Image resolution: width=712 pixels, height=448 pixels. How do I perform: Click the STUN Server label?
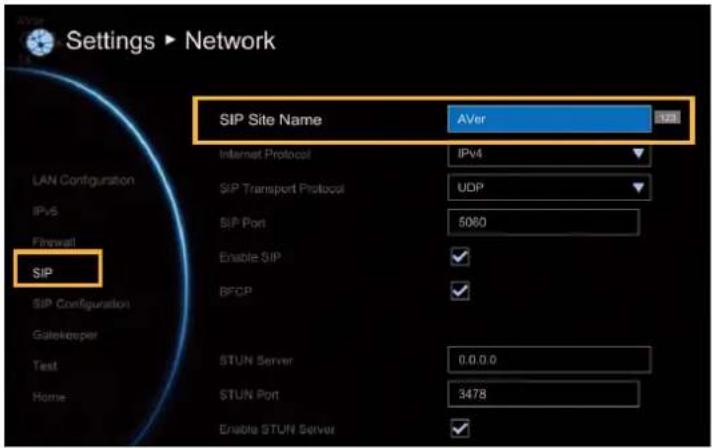256,360
